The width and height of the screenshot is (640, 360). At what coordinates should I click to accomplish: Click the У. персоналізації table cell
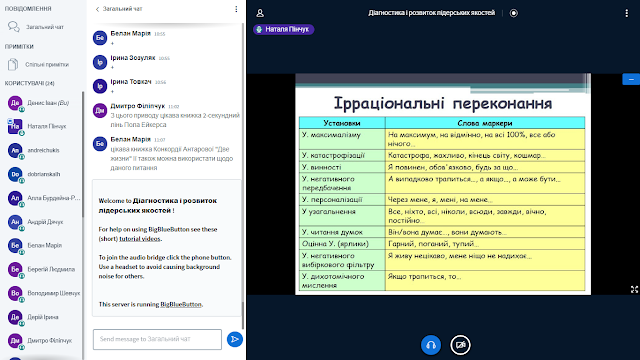click(342, 200)
